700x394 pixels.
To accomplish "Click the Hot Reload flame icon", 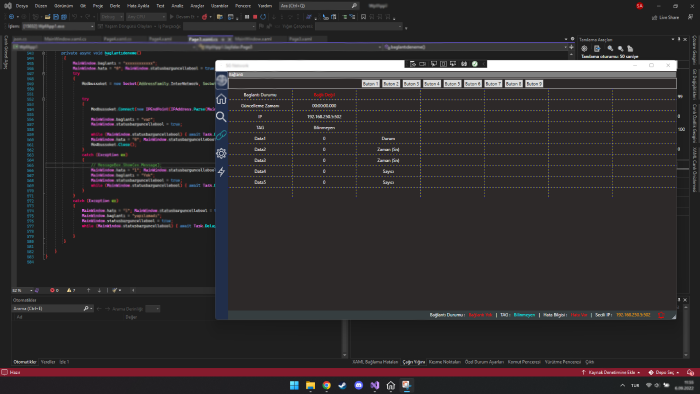I will (204, 17).
